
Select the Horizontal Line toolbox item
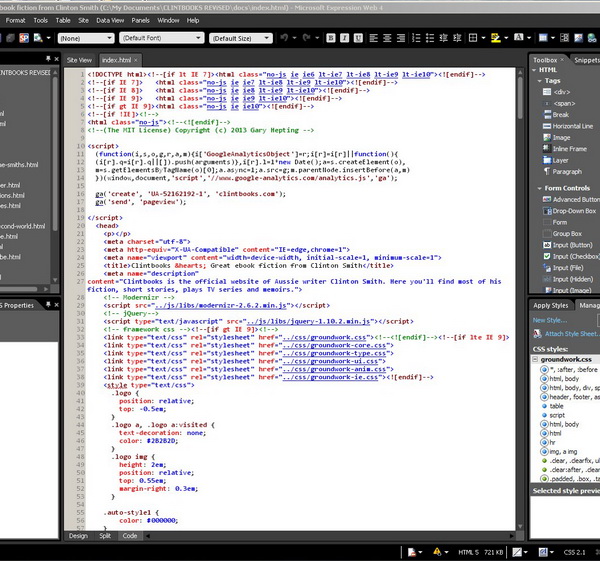[568, 126]
